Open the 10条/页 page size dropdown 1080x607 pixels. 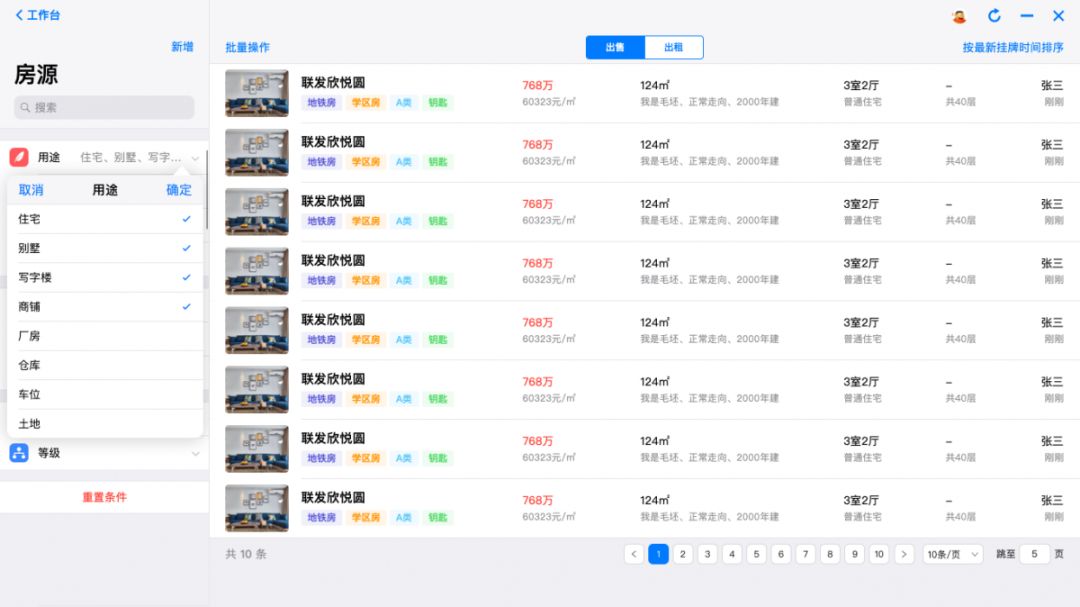[953, 554]
